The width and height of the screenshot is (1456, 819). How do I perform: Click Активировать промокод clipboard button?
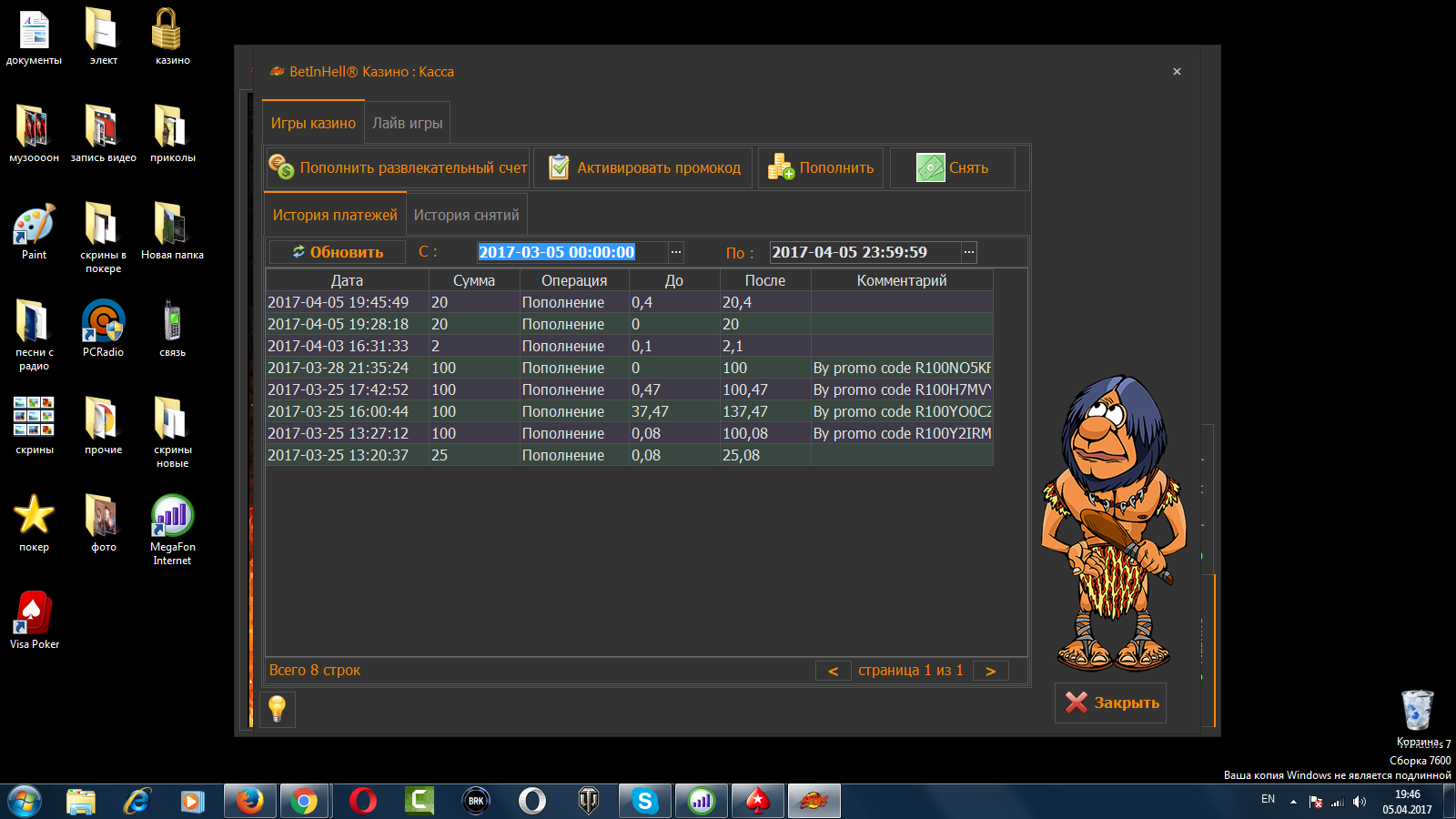coord(643,168)
